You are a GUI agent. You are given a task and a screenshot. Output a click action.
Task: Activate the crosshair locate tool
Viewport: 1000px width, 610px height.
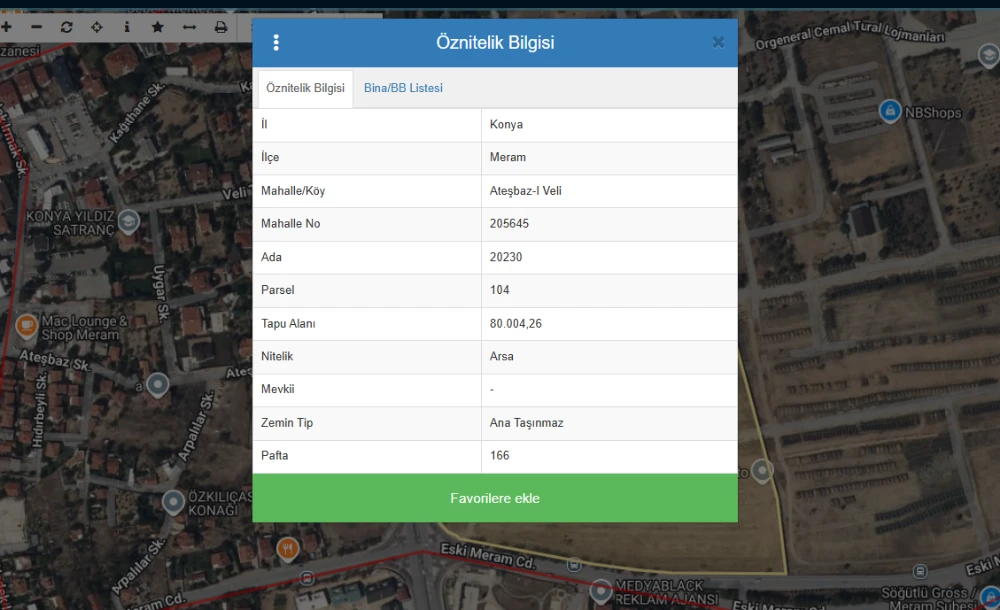97,27
